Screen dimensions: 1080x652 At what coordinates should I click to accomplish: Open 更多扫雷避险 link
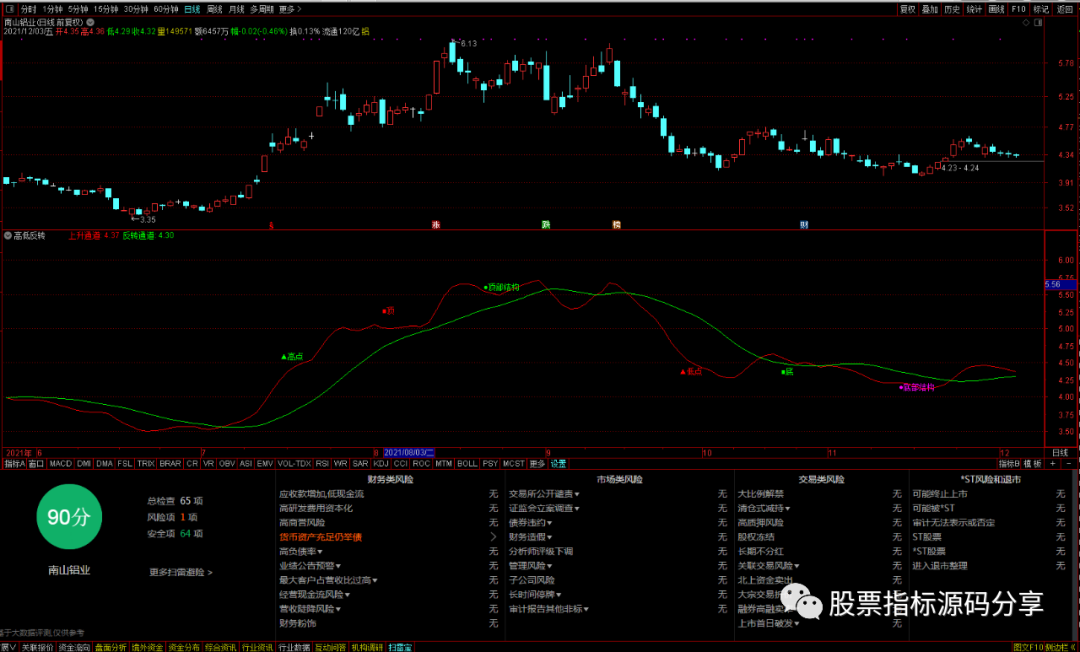tap(181, 572)
